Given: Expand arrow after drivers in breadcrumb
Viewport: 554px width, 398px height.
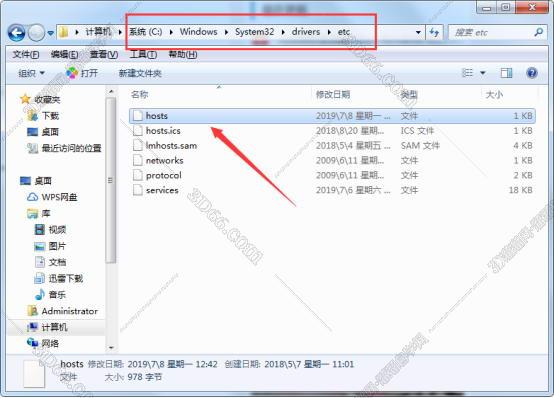Looking at the screenshot, I should [329, 32].
